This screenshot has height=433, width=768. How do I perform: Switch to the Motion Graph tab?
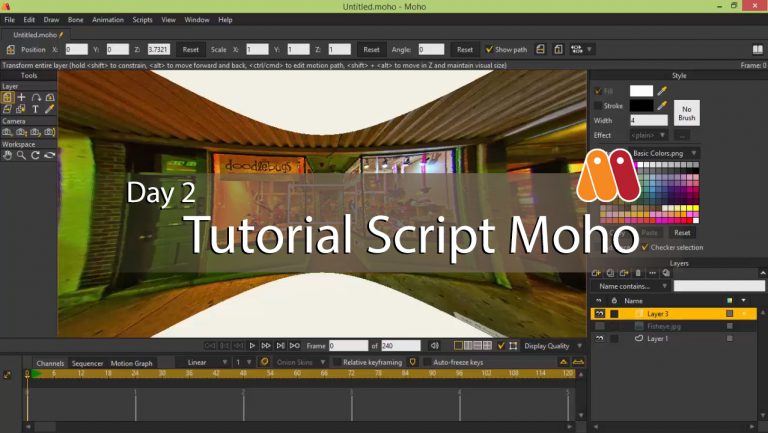(x=131, y=363)
